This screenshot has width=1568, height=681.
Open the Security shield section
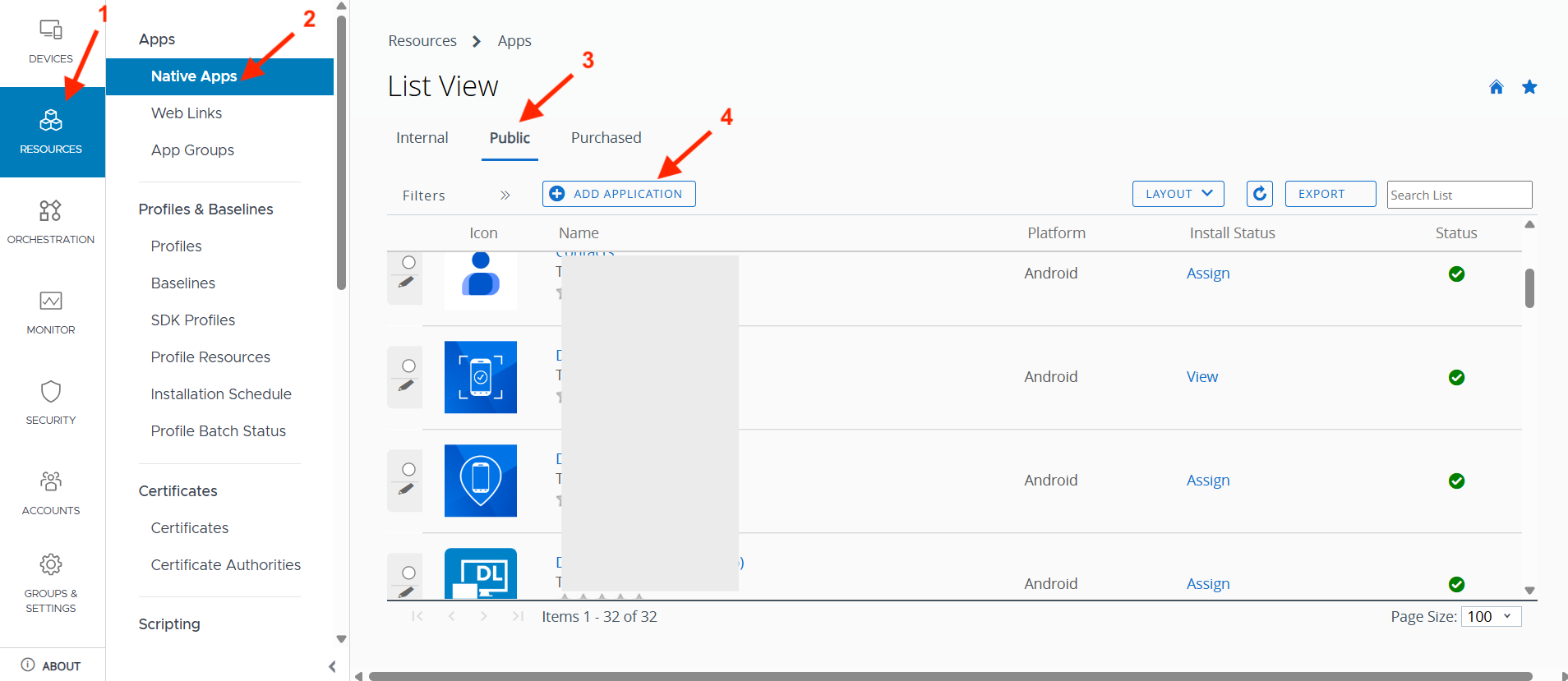pos(51,402)
